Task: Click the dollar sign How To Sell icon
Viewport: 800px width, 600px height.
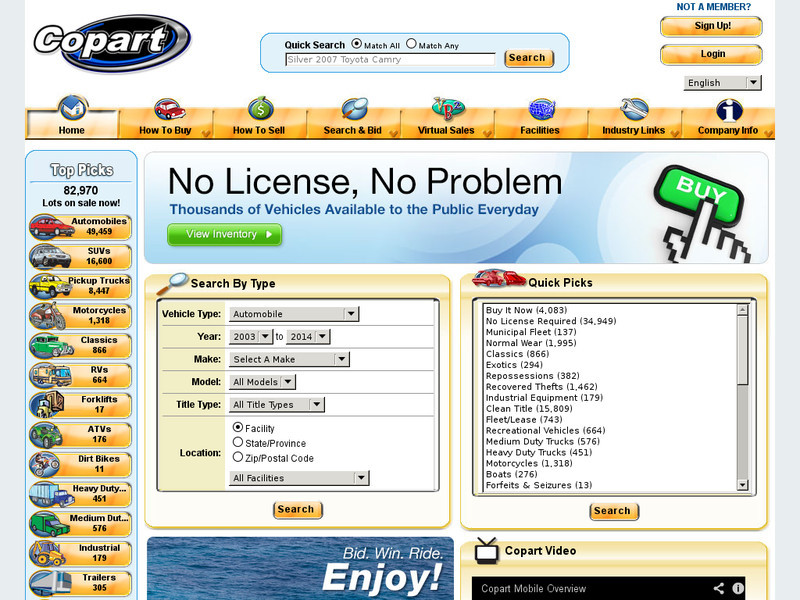Action: click(260, 108)
